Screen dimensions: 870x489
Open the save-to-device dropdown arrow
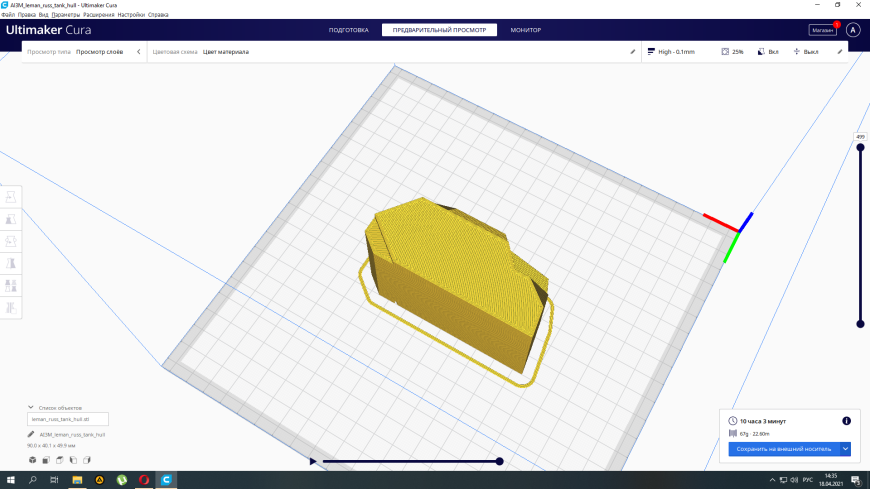[845, 448]
